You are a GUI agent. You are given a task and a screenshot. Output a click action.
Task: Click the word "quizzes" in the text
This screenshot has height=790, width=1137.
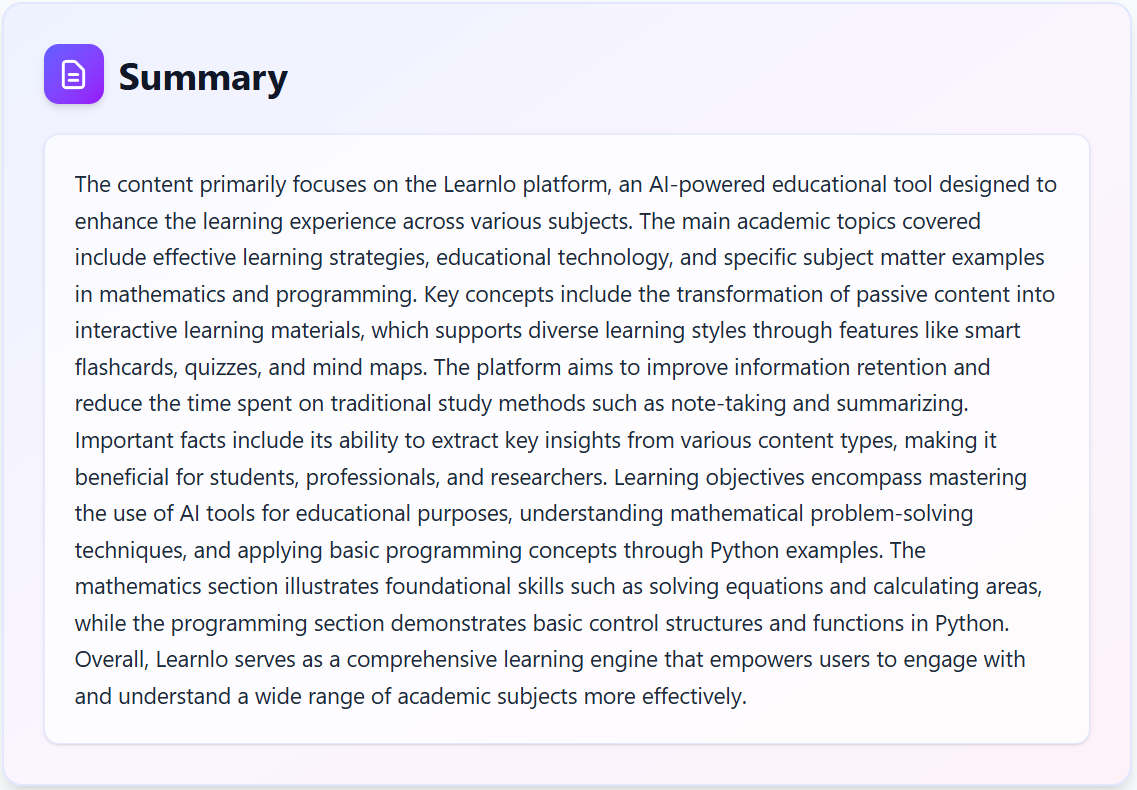click(225, 368)
